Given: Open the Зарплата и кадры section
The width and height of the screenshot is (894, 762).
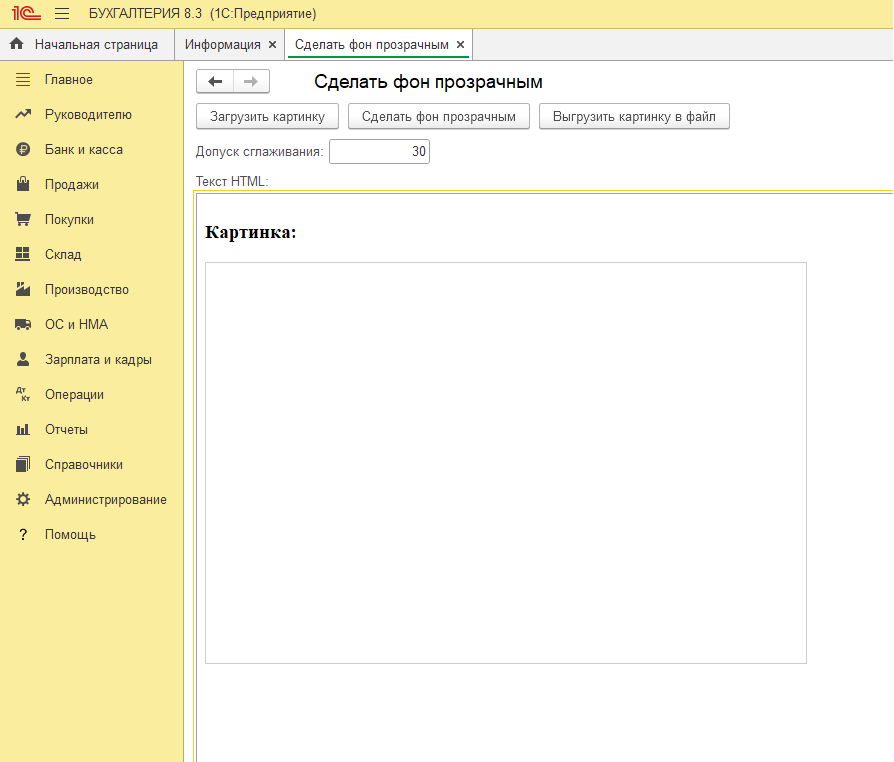Looking at the screenshot, I should (98, 359).
